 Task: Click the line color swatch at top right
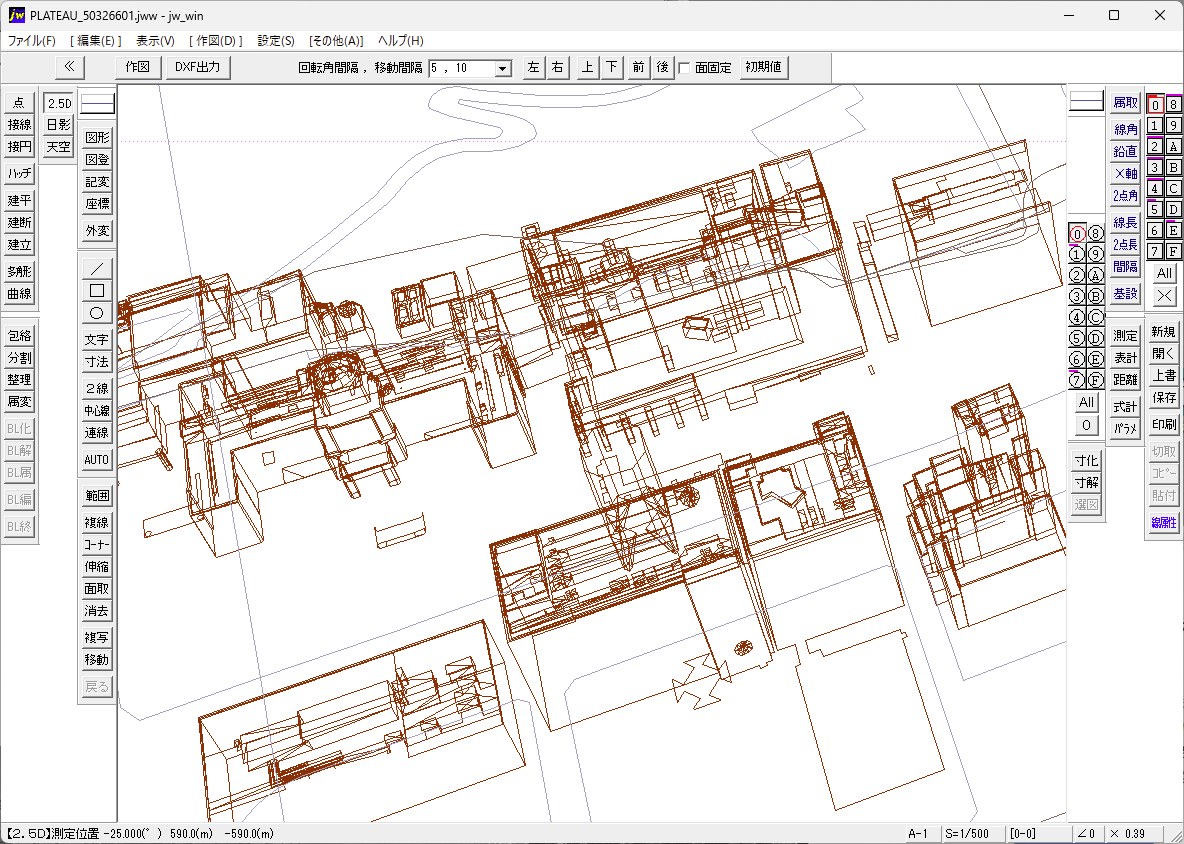click(x=1086, y=101)
